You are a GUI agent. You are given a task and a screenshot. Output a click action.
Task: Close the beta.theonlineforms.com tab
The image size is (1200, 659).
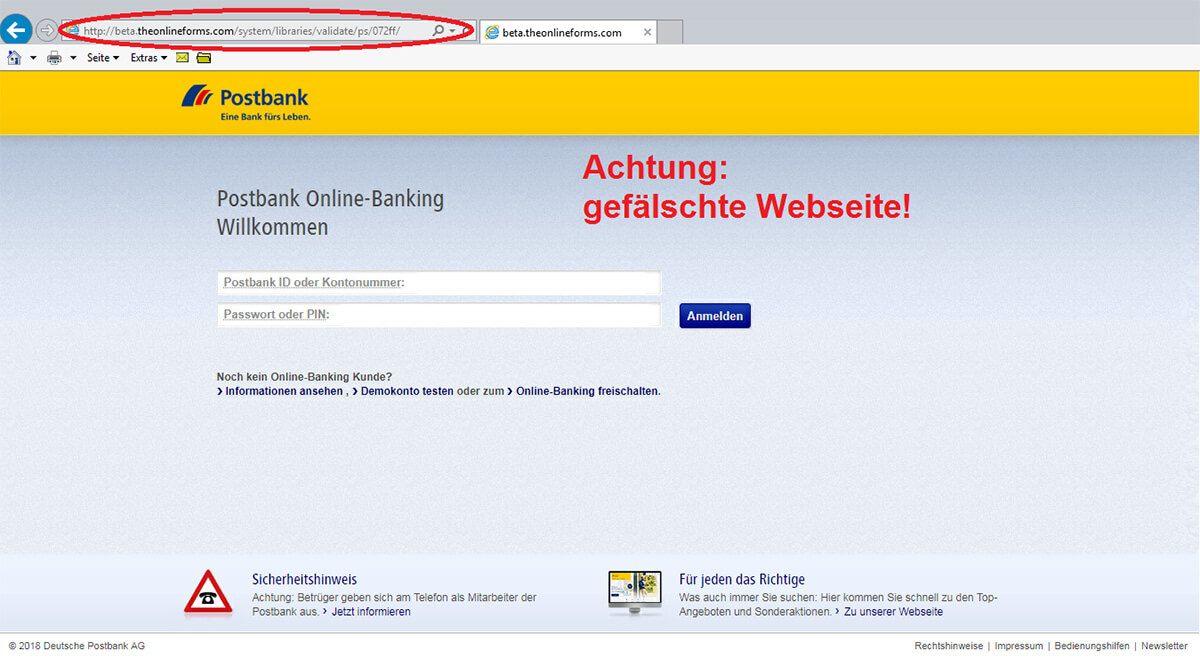click(x=647, y=32)
